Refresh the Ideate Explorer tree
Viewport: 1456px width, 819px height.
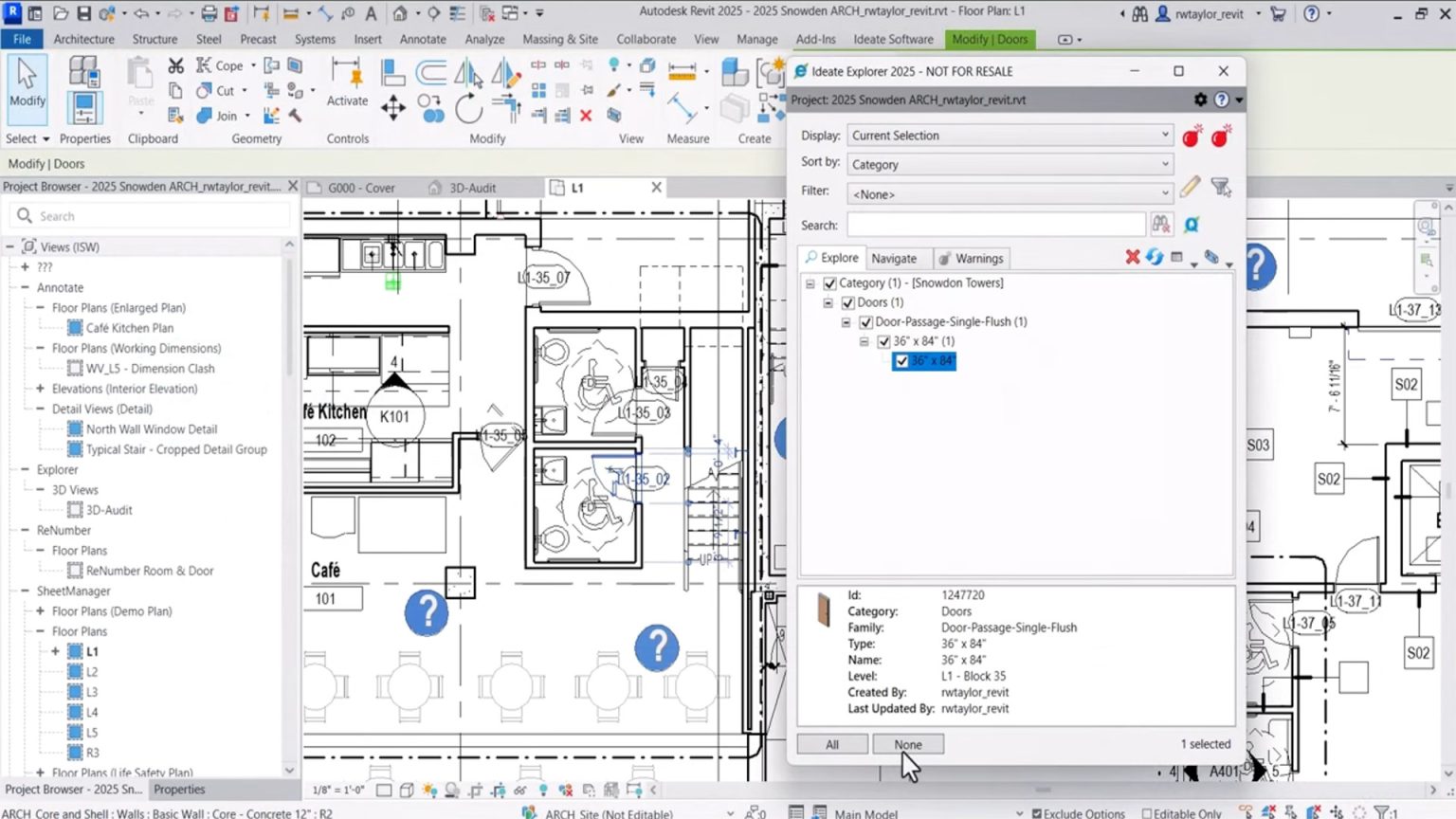1155,257
